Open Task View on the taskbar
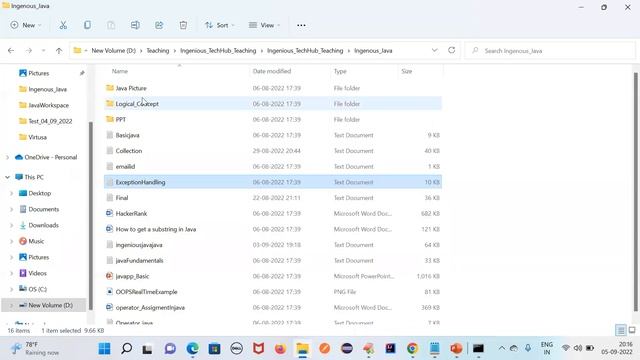Screen dimensions: 640x360 pos(147,349)
